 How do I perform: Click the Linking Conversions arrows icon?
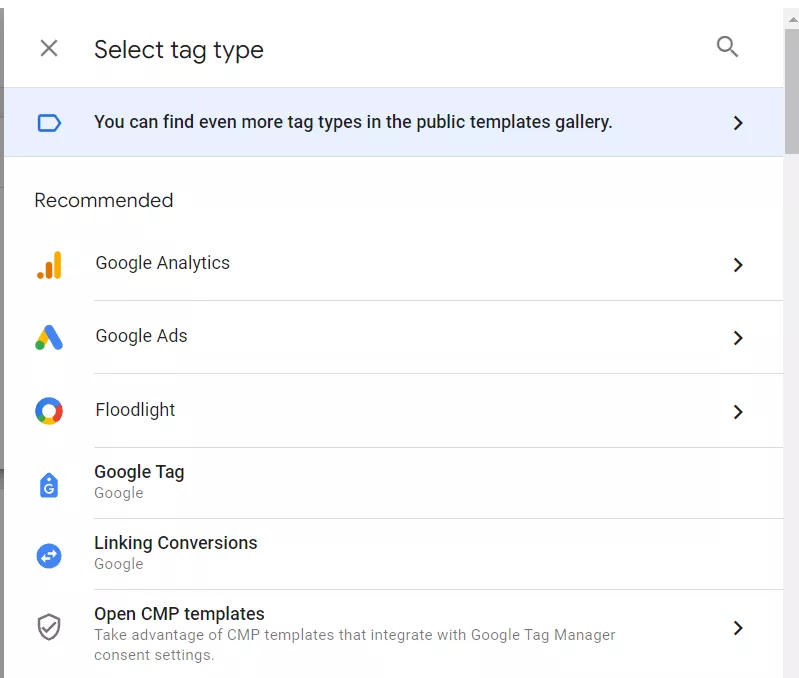coord(49,556)
